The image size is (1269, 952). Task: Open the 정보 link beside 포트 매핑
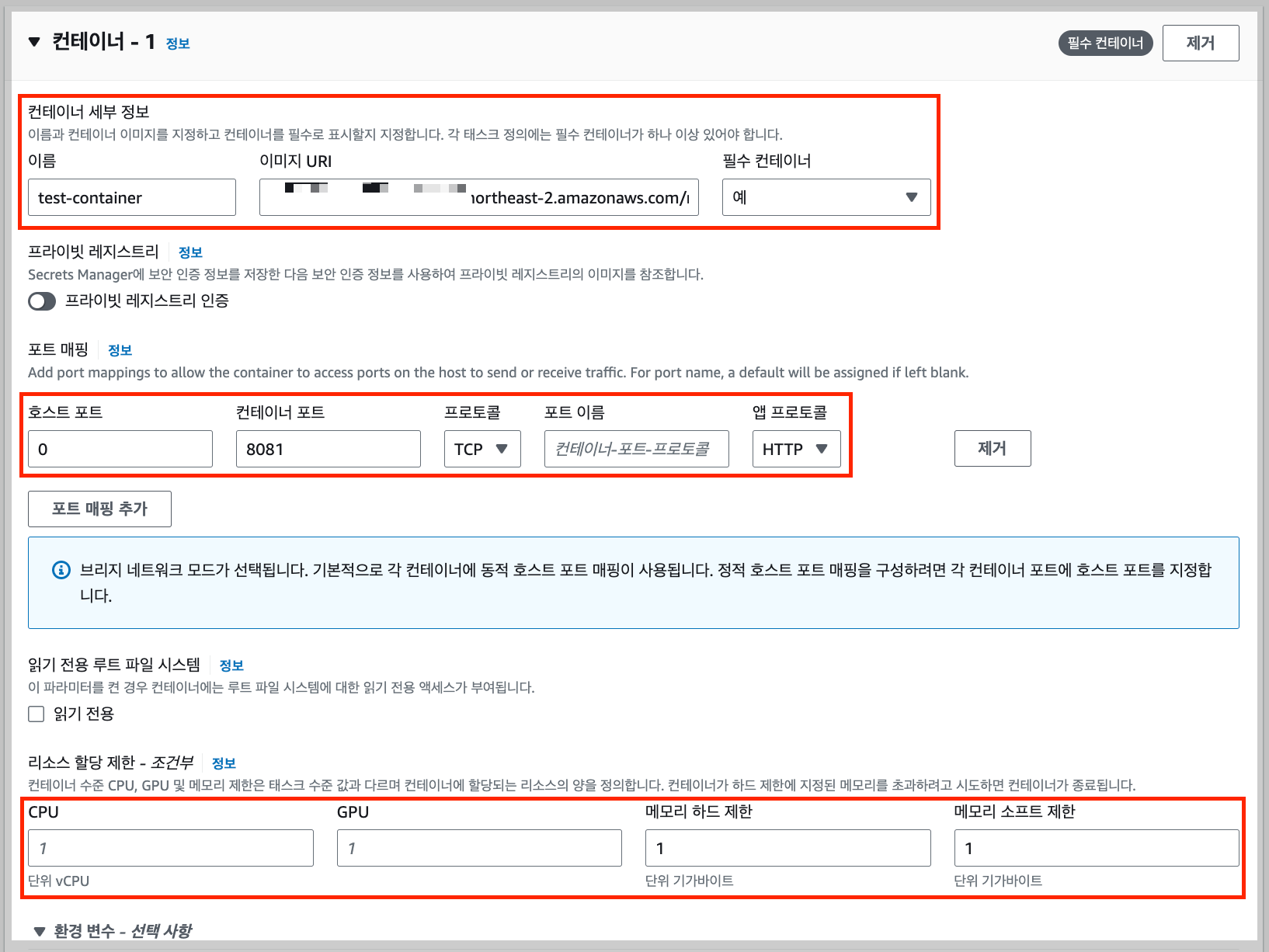(x=120, y=350)
